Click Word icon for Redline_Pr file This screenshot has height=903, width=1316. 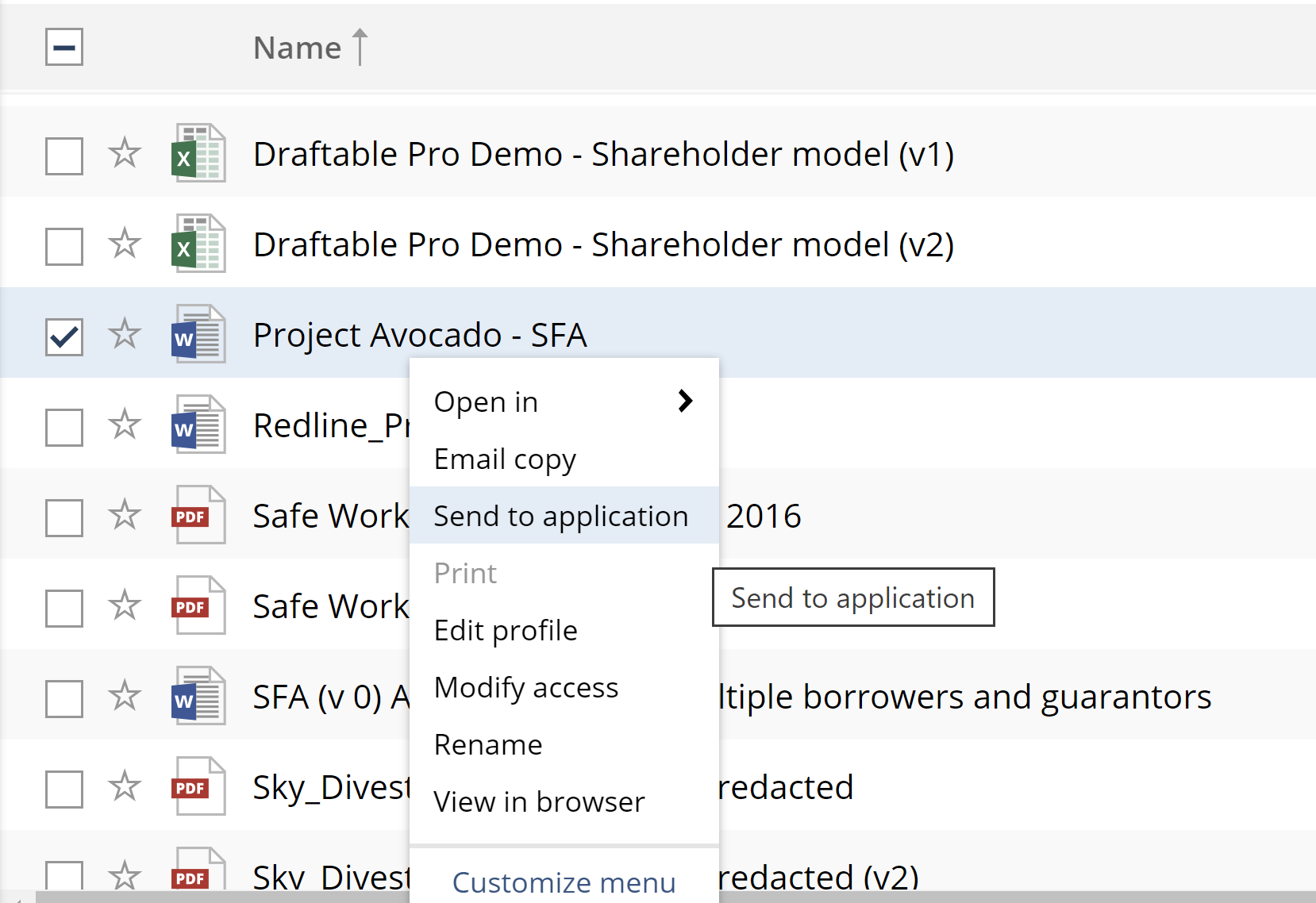[x=198, y=425]
